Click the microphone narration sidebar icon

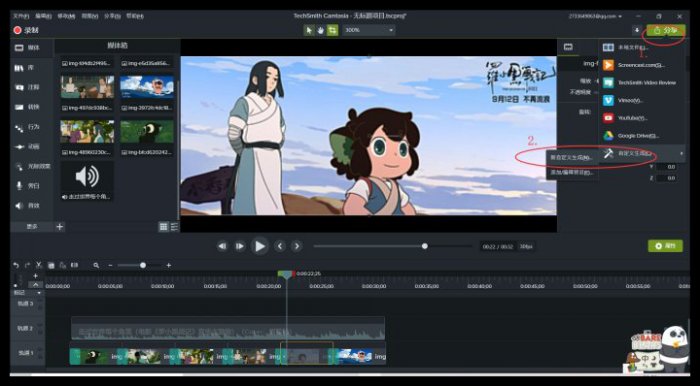(x=19, y=186)
